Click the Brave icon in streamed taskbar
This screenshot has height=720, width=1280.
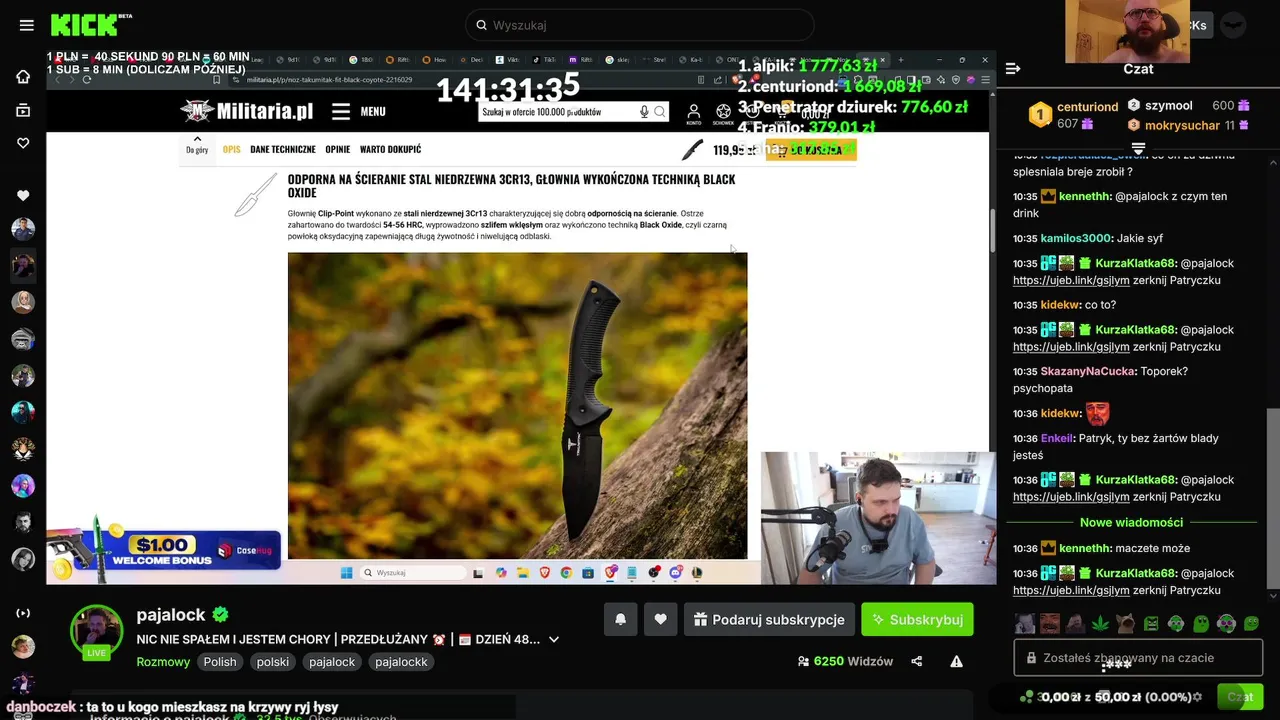tap(545, 573)
